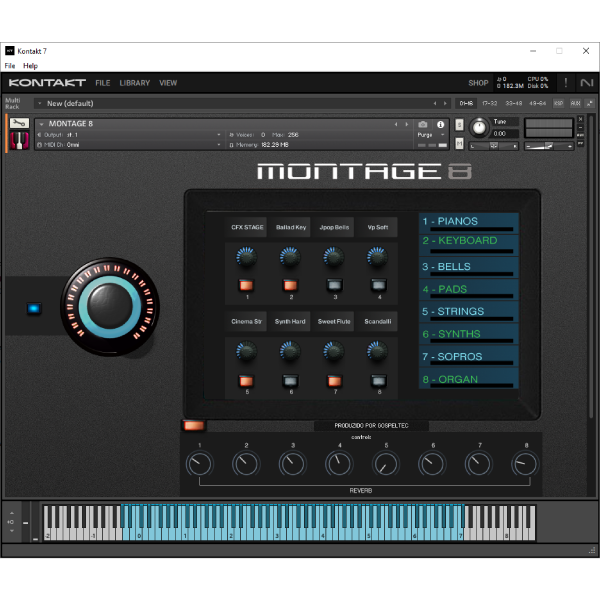
Task: Open the KSP multi script editor
Action: click(559, 103)
